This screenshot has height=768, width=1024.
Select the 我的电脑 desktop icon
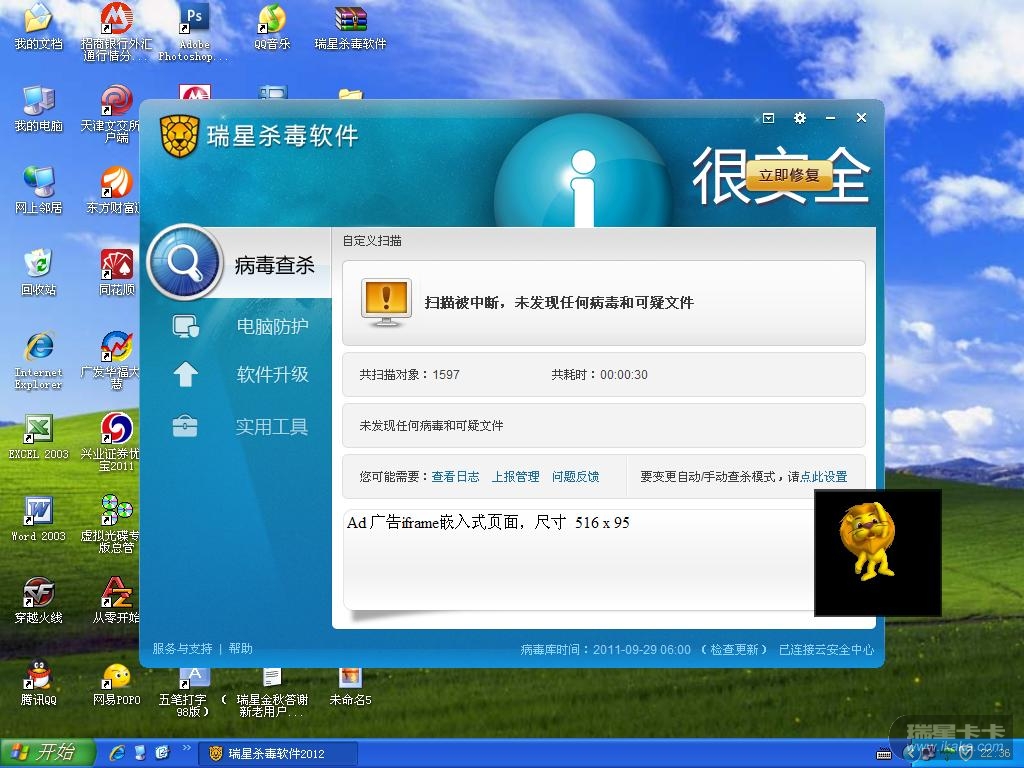[x=38, y=108]
